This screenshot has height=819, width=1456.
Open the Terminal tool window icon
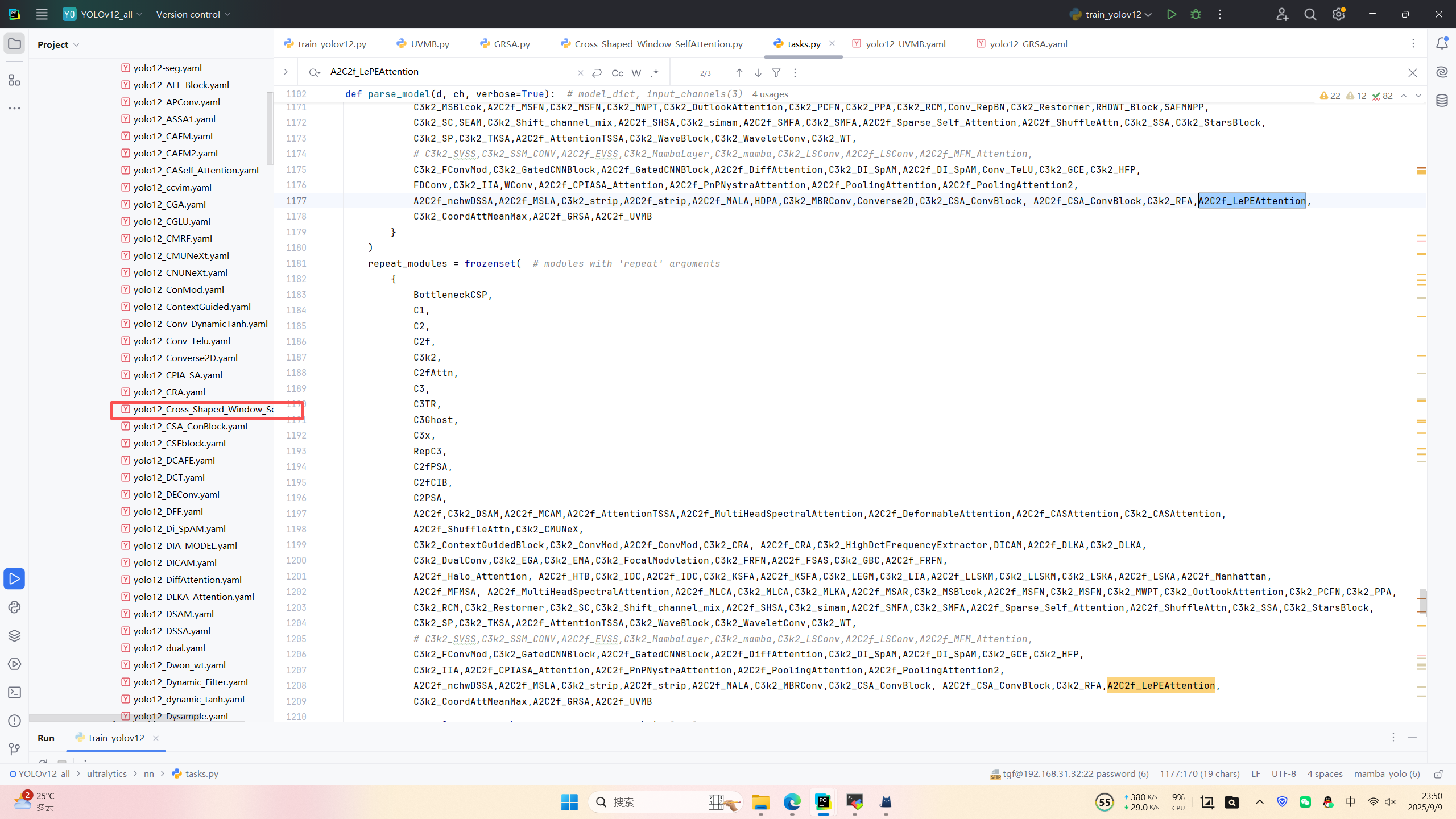pyautogui.click(x=14, y=692)
